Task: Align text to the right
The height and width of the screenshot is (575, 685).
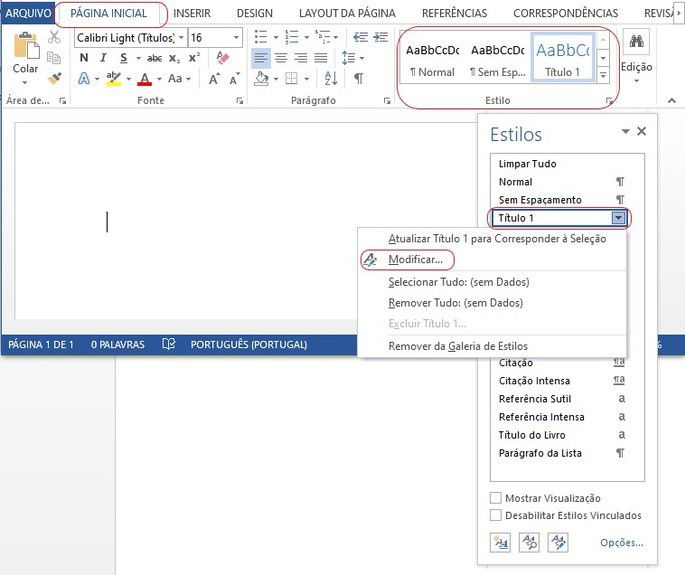Action: pyautogui.click(x=301, y=58)
